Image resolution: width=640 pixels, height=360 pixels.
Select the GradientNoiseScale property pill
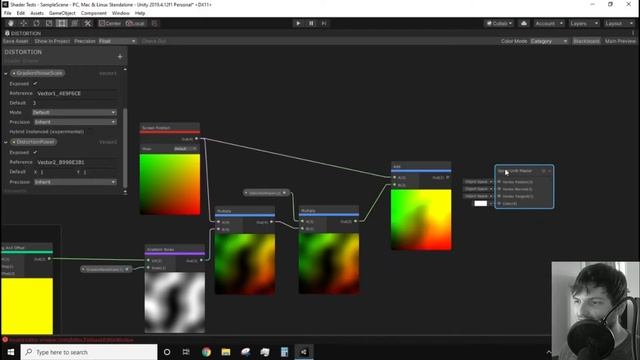(x=38, y=73)
